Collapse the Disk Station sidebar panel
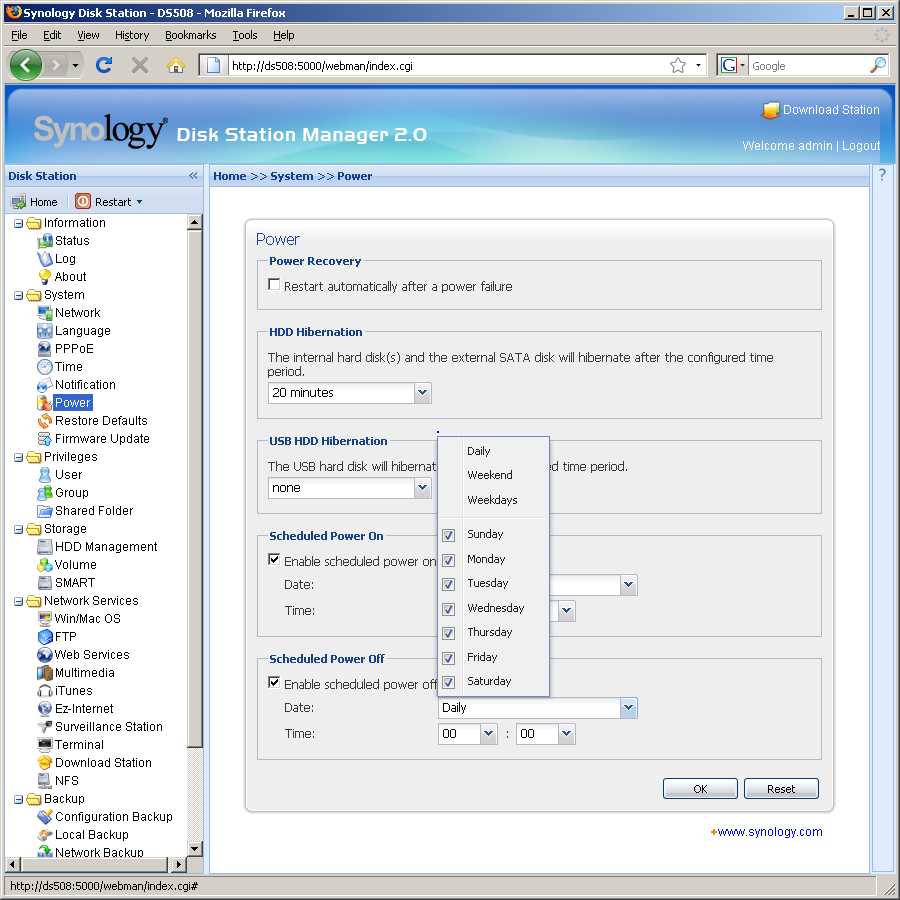 coord(193,176)
